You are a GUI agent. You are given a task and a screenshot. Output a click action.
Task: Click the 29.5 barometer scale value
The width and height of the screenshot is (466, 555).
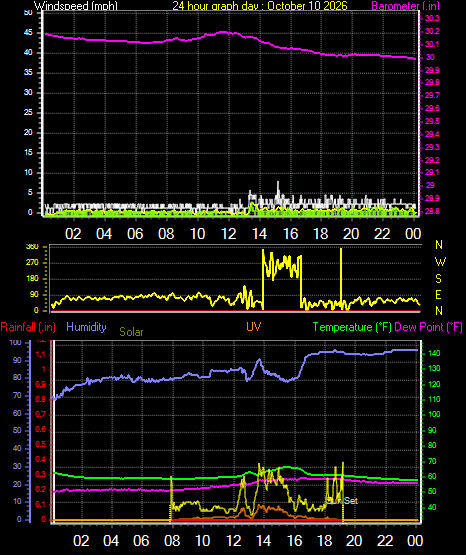[432, 121]
